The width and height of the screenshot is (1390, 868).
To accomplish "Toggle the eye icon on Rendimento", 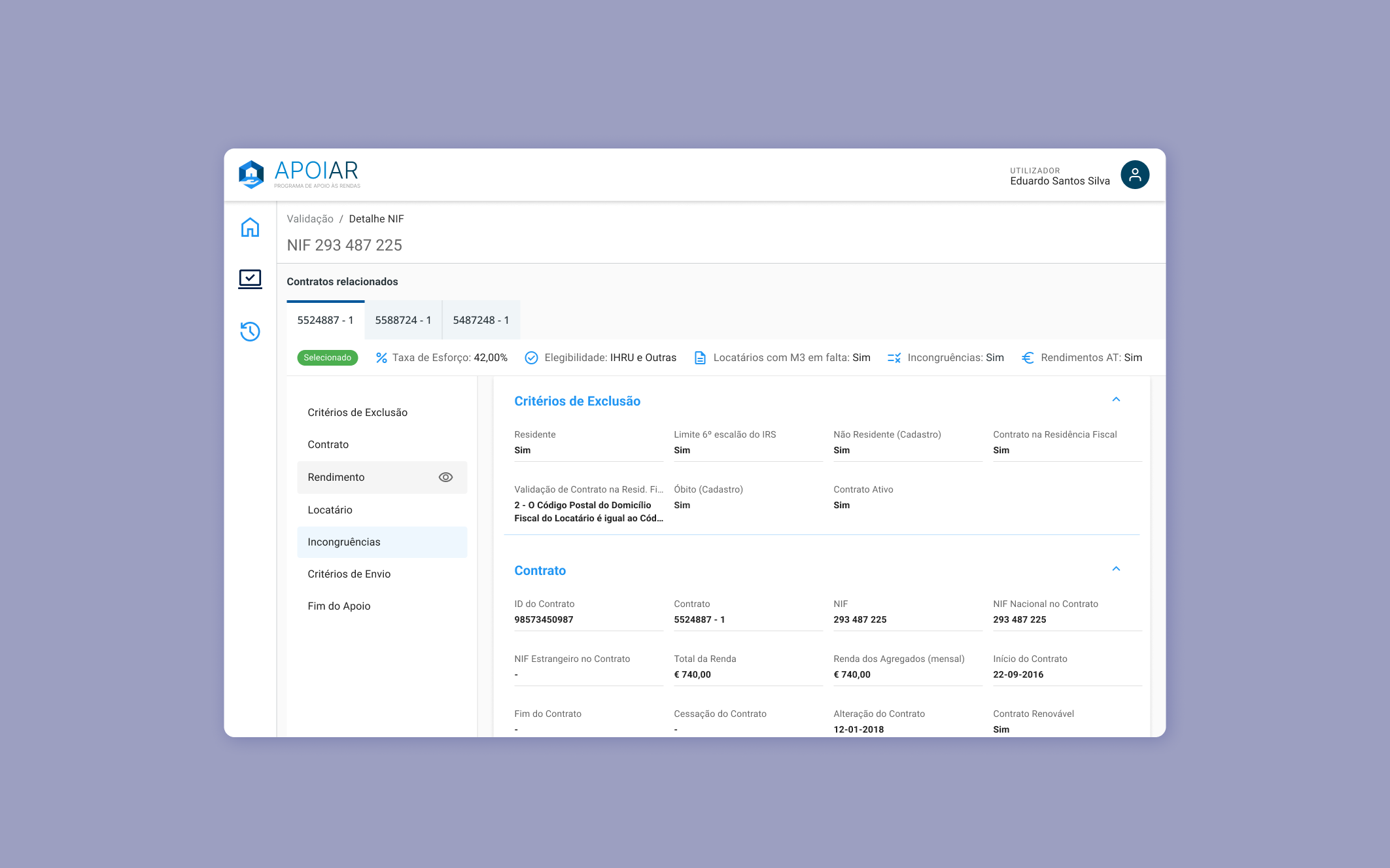I will click(x=445, y=477).
